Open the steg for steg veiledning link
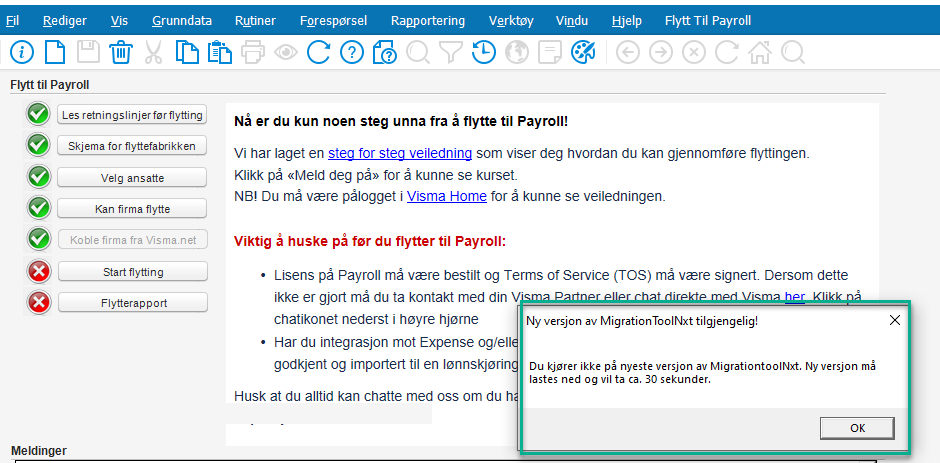This screenshot has height=463, width=940. pos(400,153)
